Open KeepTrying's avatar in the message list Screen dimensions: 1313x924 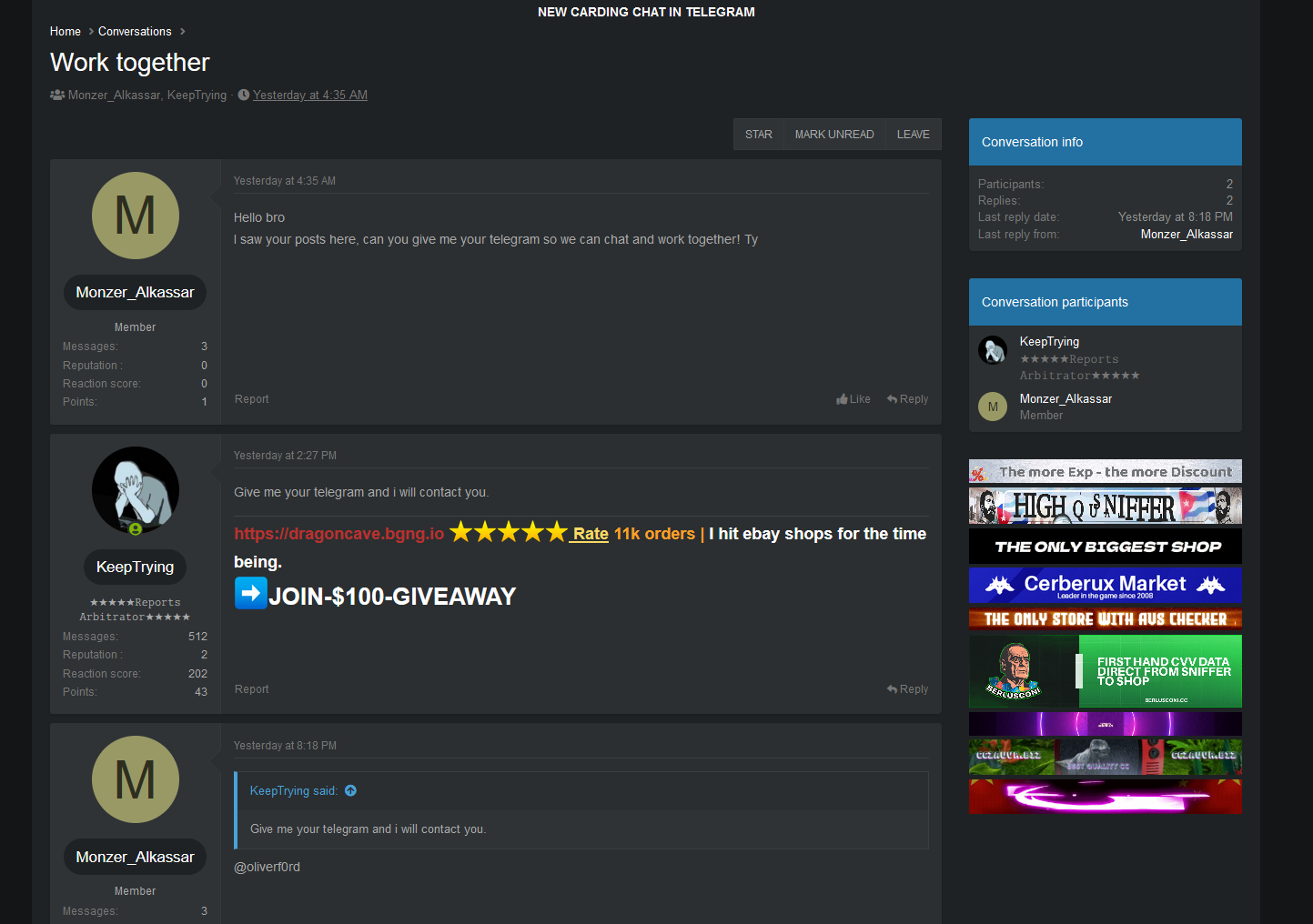coord(136,490)
